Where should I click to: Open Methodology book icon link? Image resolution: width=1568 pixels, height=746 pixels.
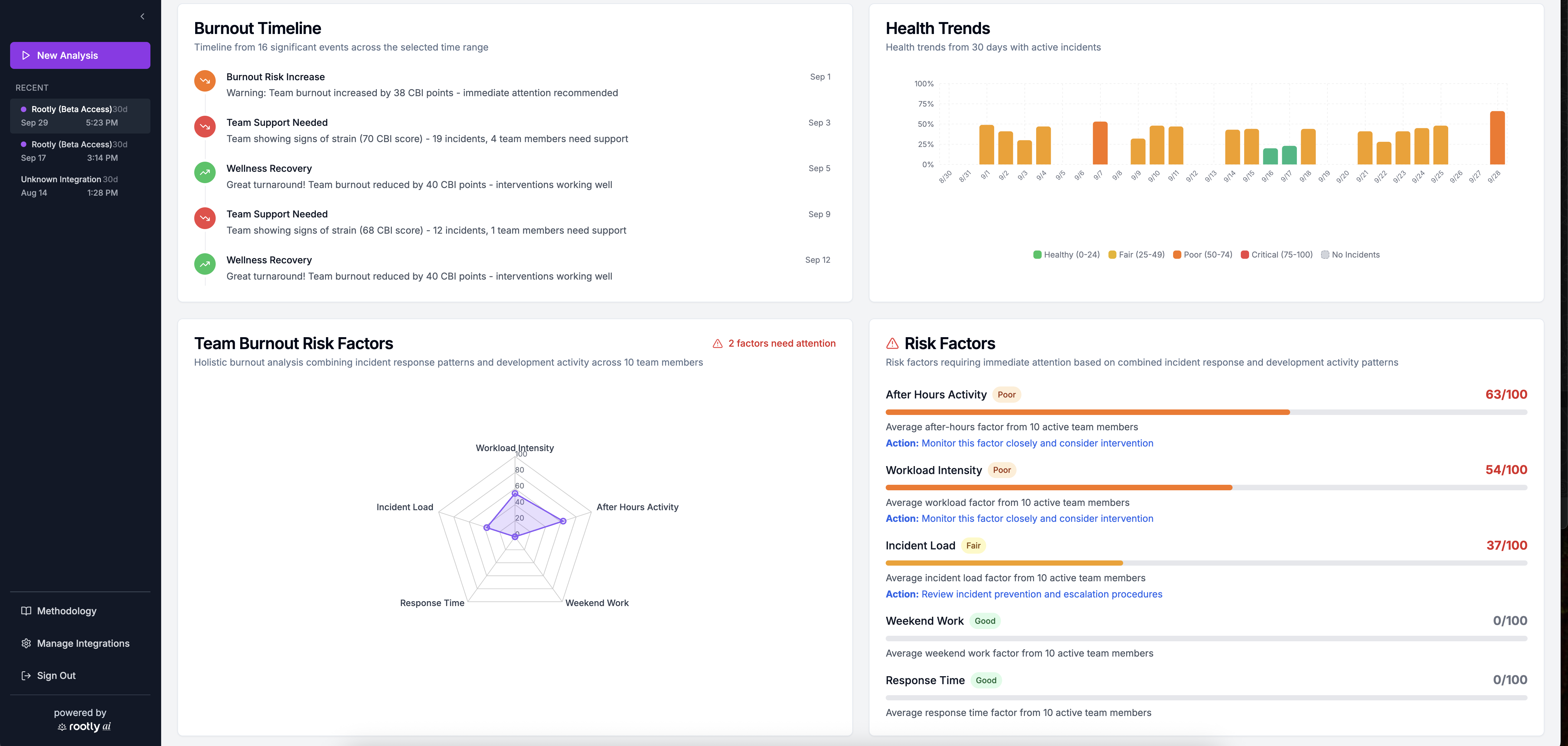point(26,611)
